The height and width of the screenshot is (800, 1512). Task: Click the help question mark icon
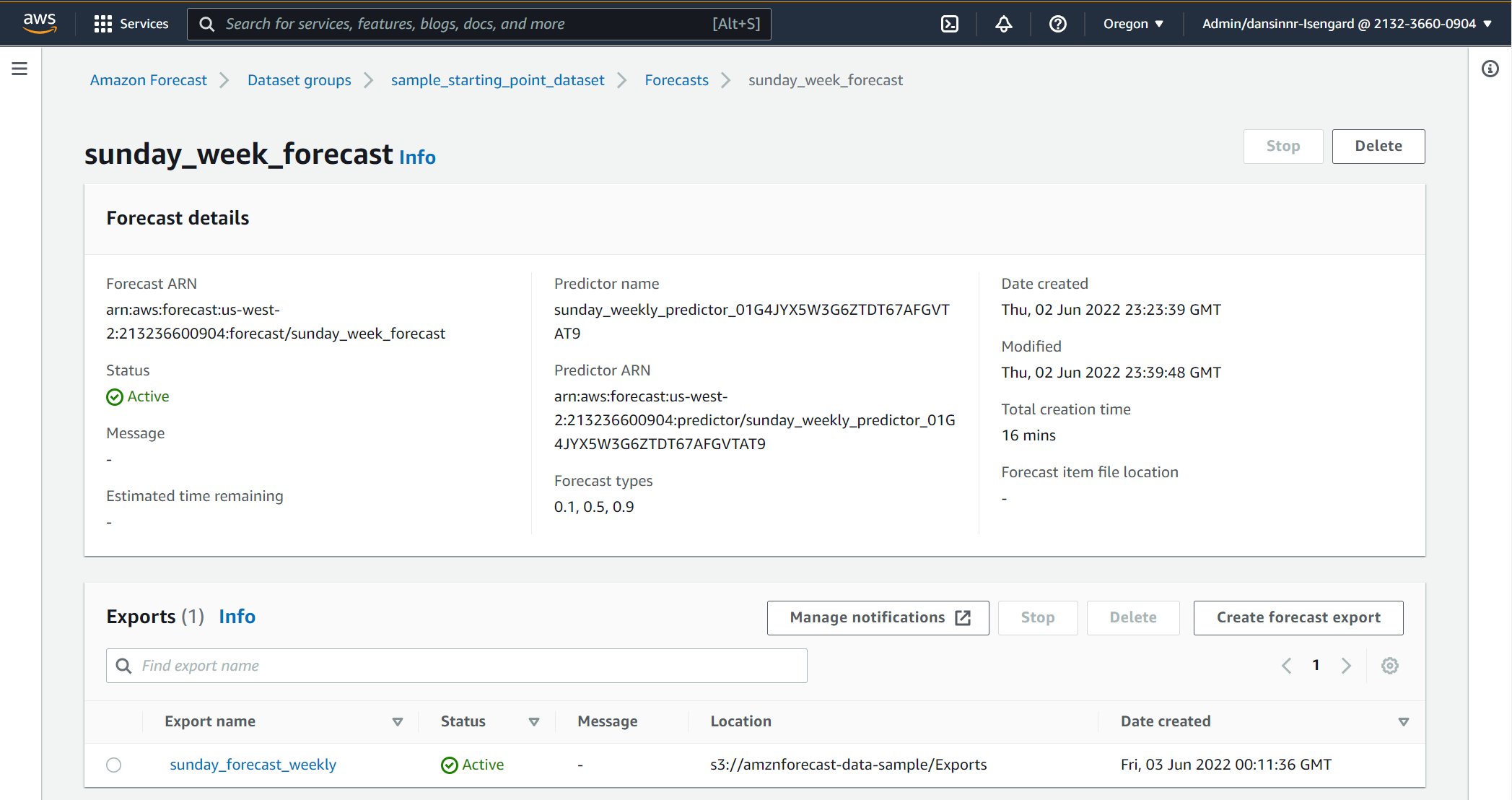click(1057, 24)
